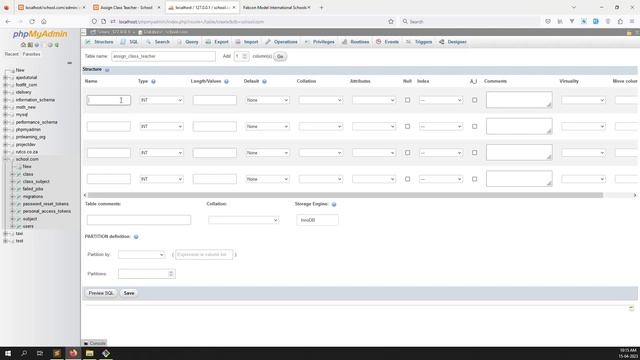Collapse the school.com database tree

tap(5, 159)
